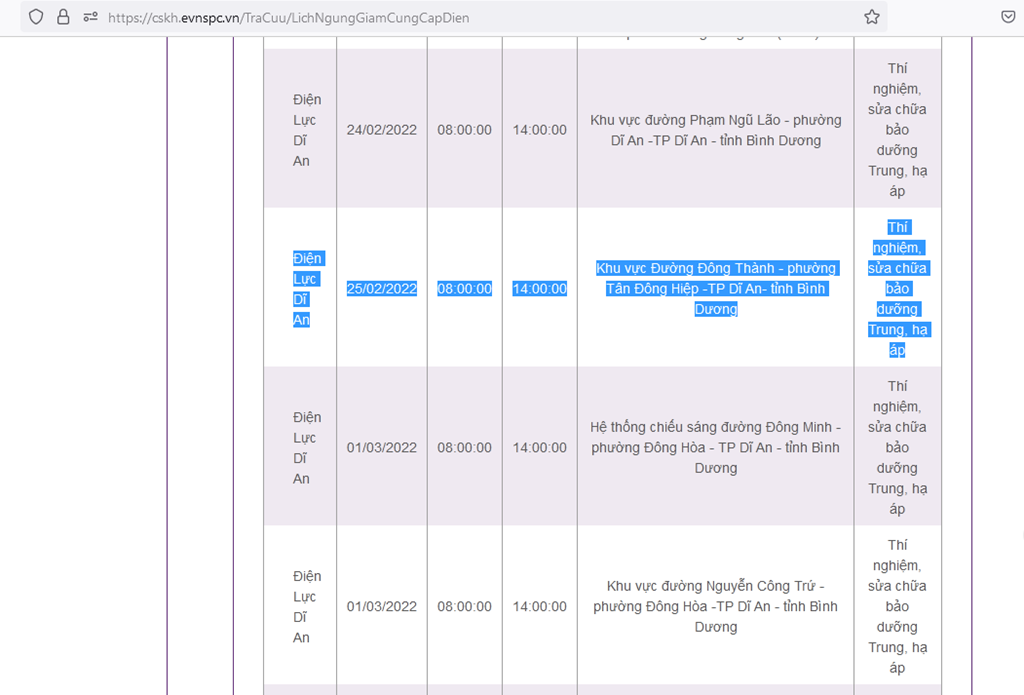
Task: Click highlighted end time 14:00:00
Action: pyautogui.click(x=539, y=289)
